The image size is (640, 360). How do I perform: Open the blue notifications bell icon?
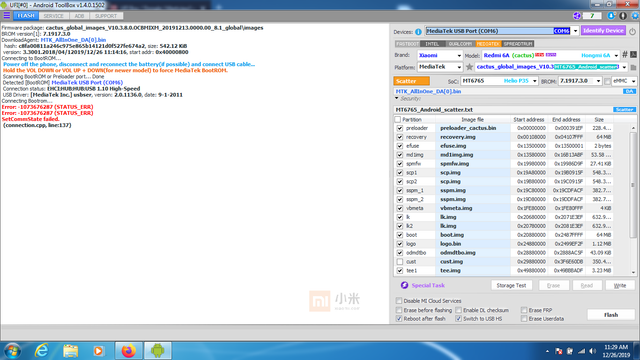611,16
